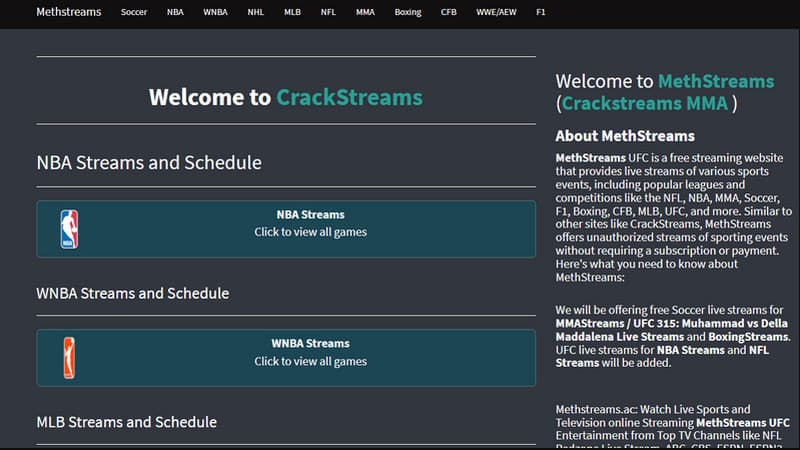Open the Methstreams home logo
Screen dimensions: 800x450
coord(68,13)
